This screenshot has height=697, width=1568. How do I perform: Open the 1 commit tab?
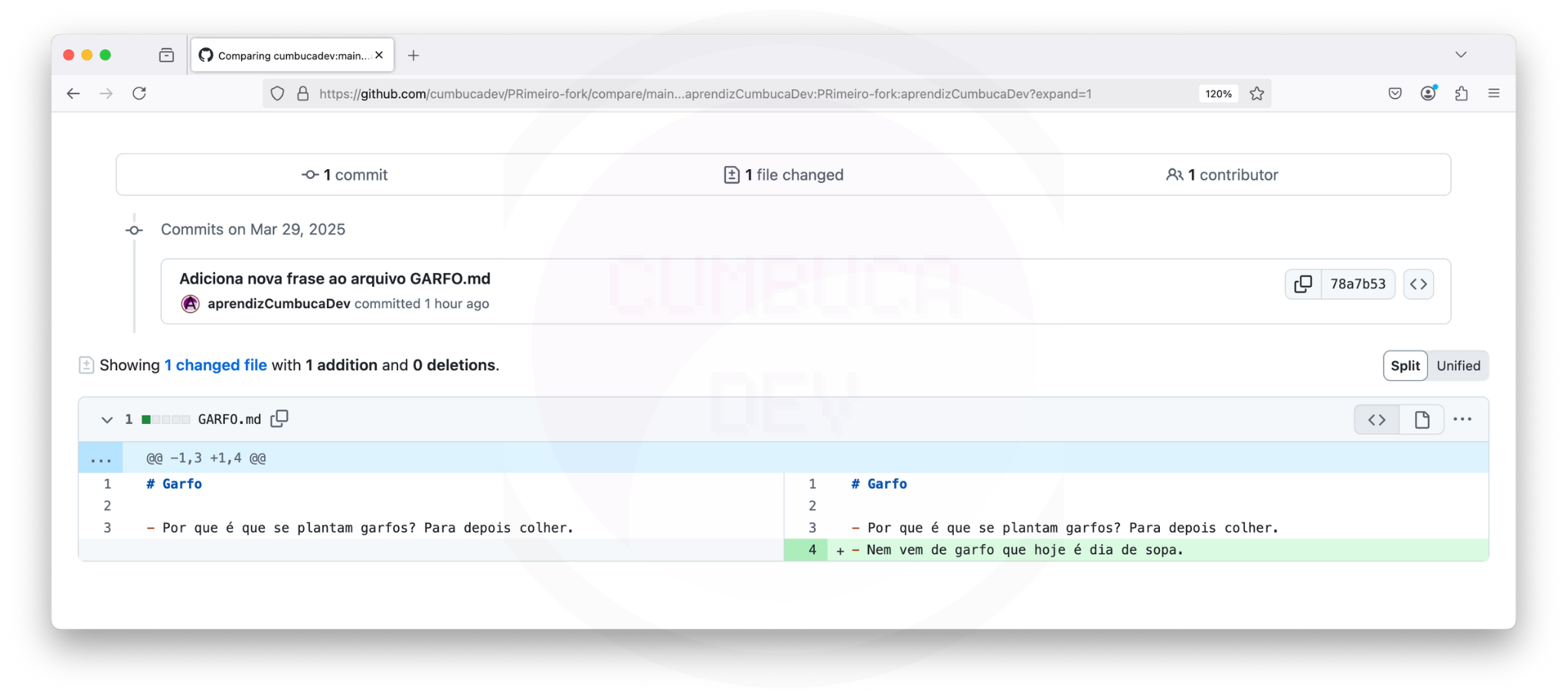pos(345,174)
